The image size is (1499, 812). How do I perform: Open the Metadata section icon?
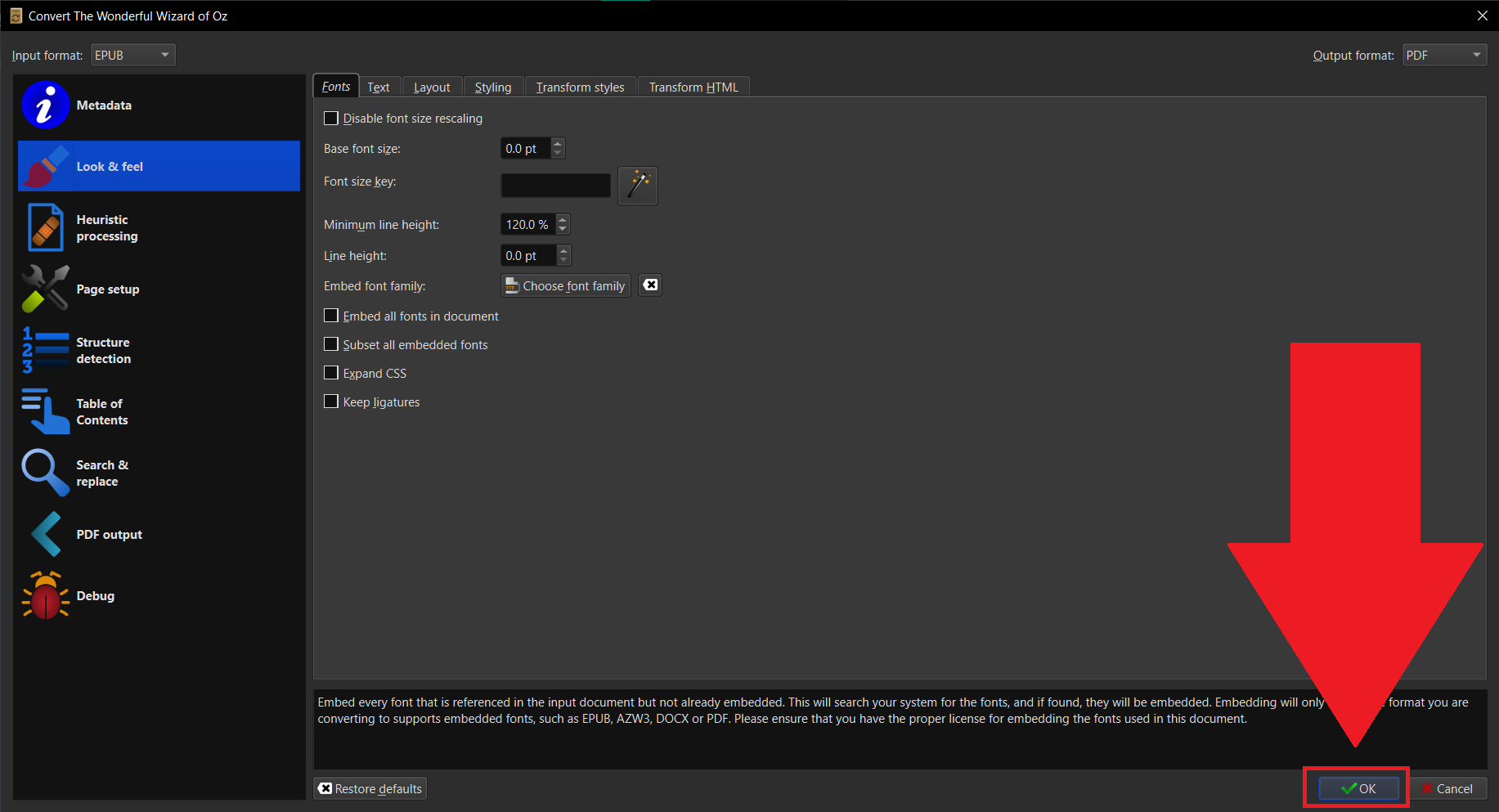pos(45,105)
